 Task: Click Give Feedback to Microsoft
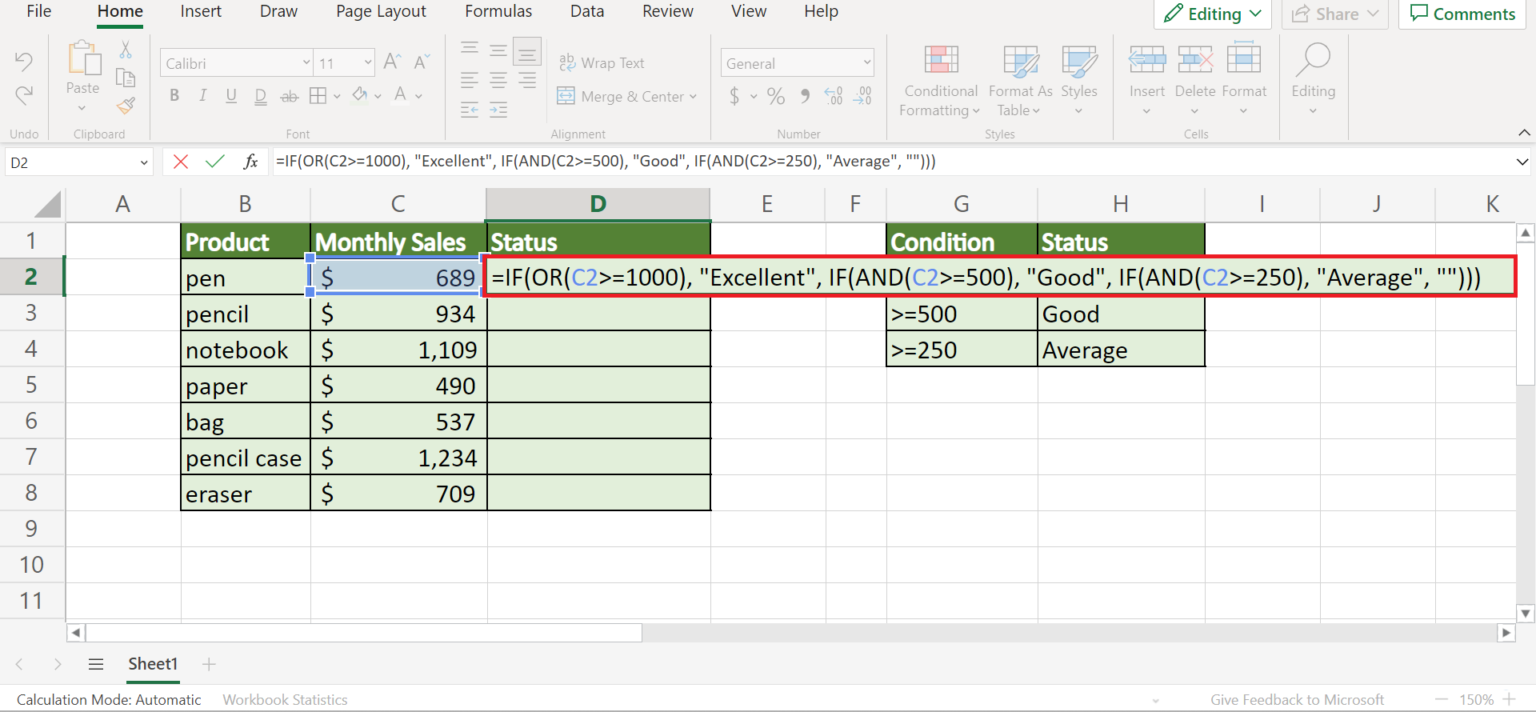click(1297, 699)
